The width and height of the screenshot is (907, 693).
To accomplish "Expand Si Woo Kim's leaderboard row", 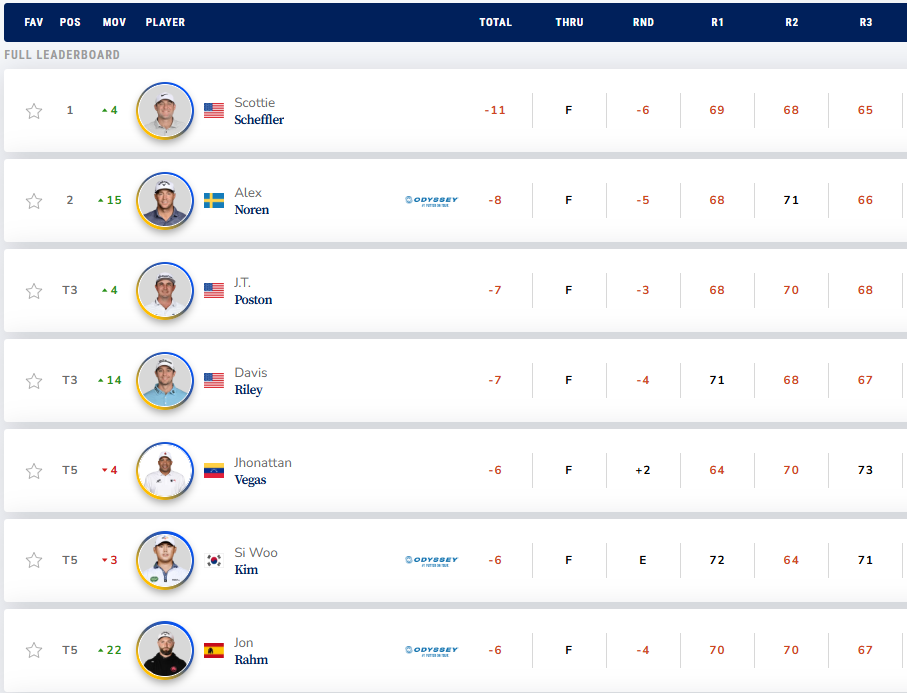I will pyautogui.click(x=330, y=561).
